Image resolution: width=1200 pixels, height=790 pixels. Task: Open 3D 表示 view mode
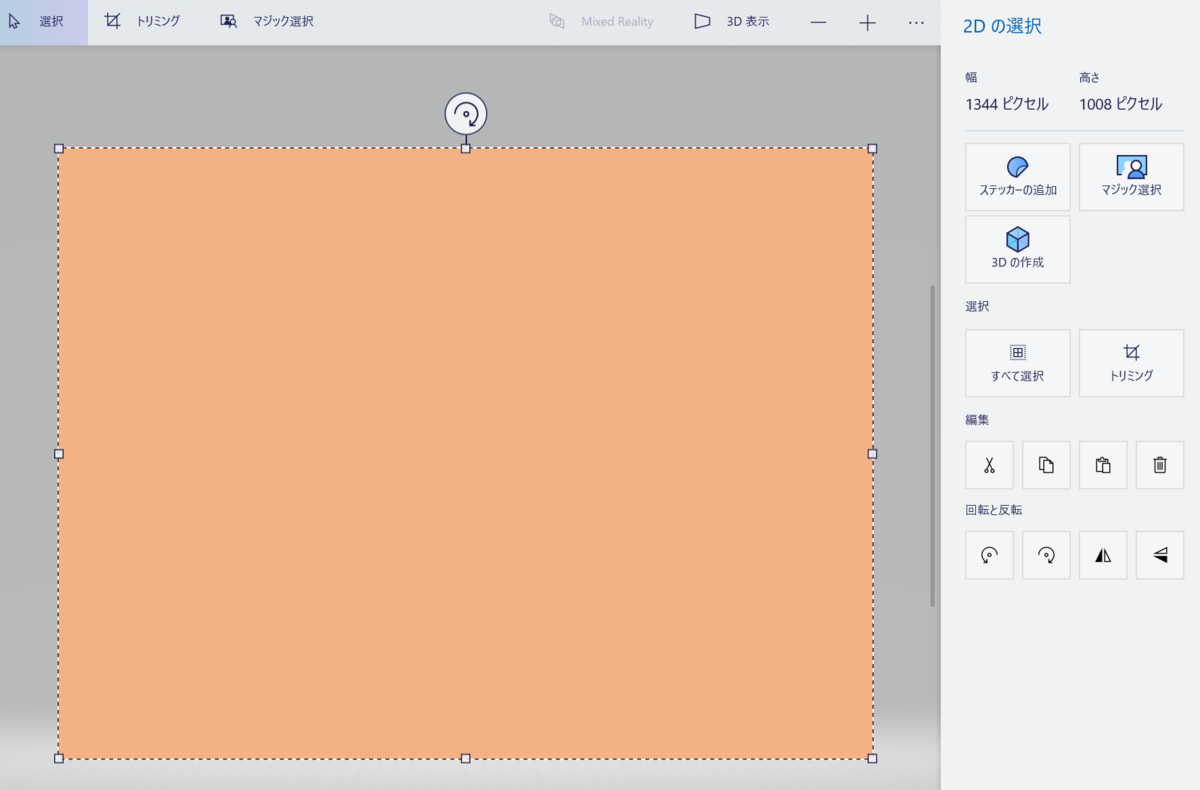coord(728,21)
